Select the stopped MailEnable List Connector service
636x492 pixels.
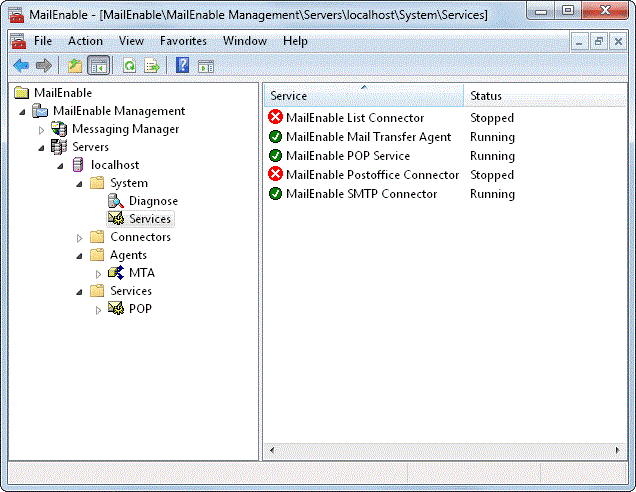354,118
